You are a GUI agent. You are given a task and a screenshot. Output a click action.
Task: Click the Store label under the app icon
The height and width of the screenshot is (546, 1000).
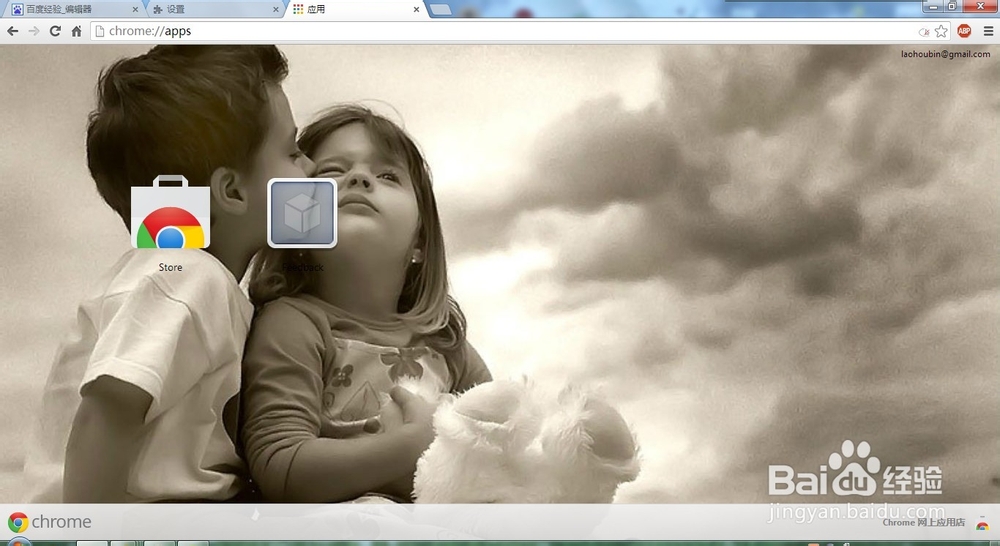tap(170, 267)
